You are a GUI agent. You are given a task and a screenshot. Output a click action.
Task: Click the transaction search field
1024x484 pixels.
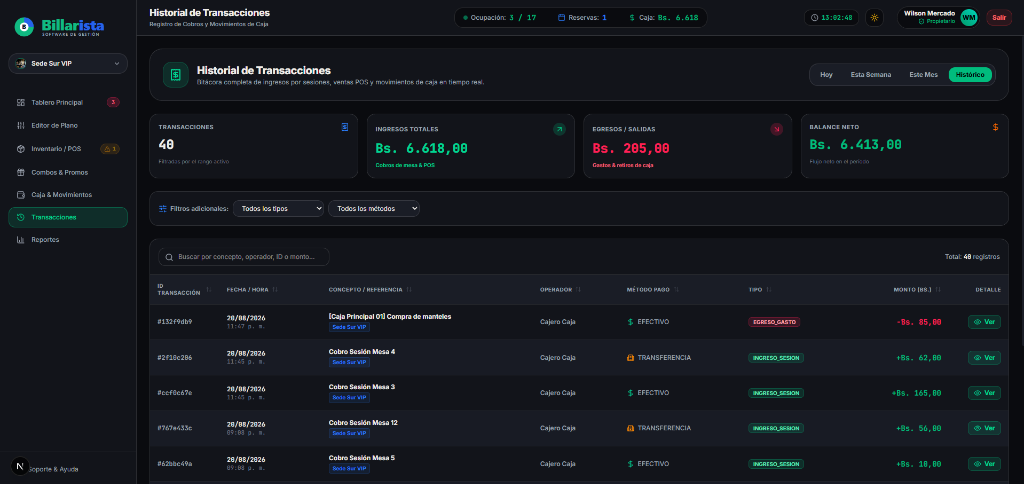tap(244, 257)
